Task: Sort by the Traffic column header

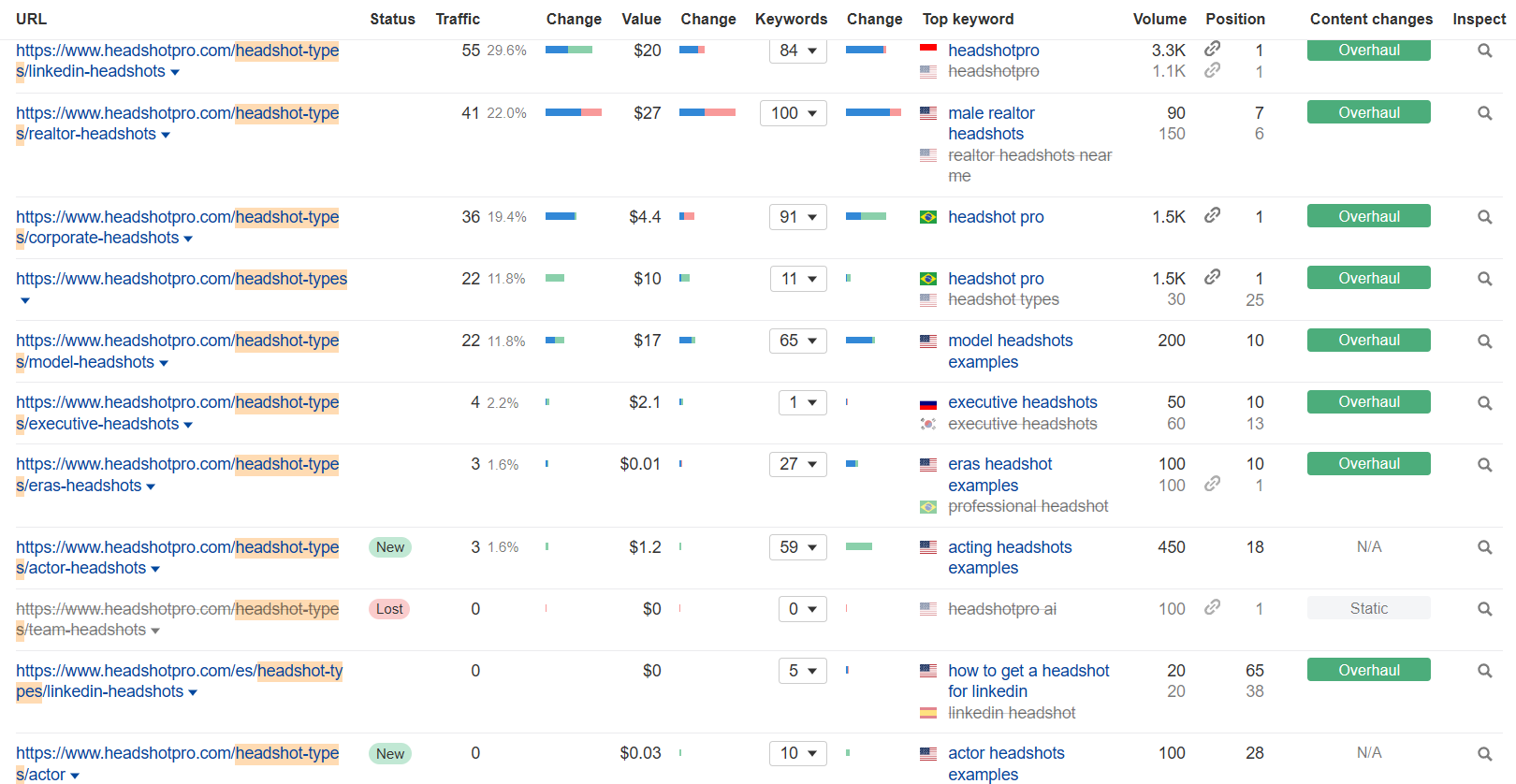Action: [x=458, y=19]
